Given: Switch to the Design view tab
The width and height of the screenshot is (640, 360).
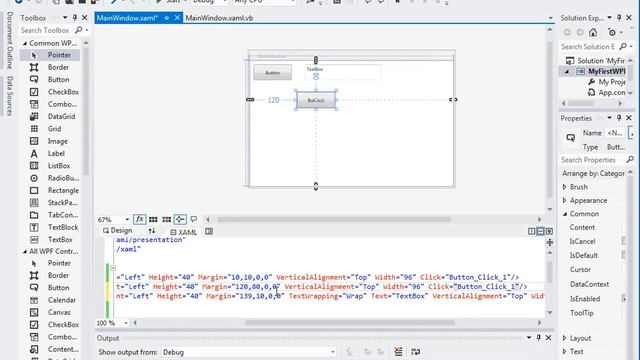Looking at the screenshot, I should point(118,231).
